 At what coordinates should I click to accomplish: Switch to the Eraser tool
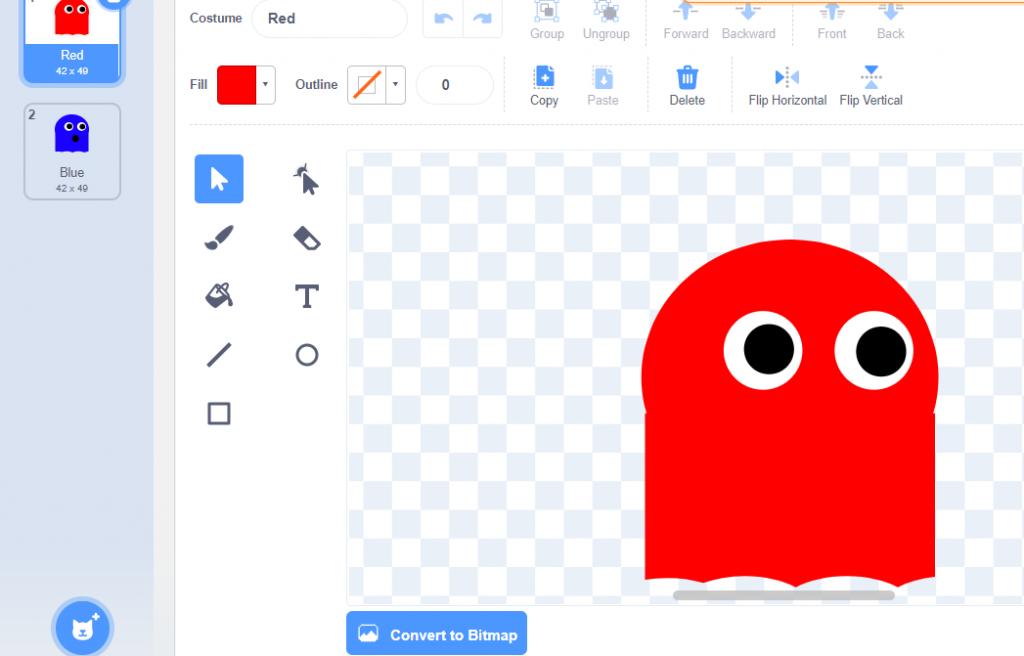coord(306,237)
